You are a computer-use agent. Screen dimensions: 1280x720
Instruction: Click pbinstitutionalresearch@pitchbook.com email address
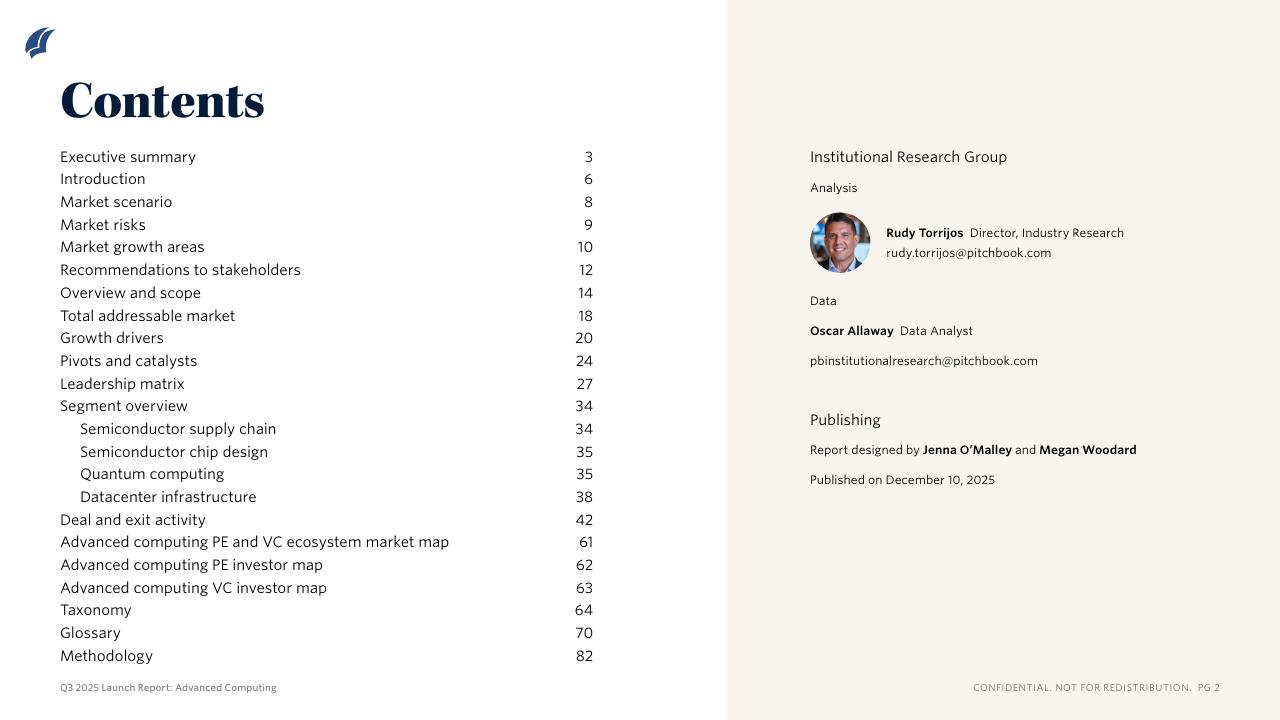923,361
